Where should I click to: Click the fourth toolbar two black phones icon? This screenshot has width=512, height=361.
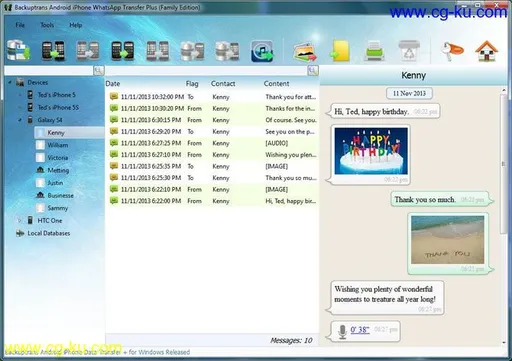coord(122,51)
